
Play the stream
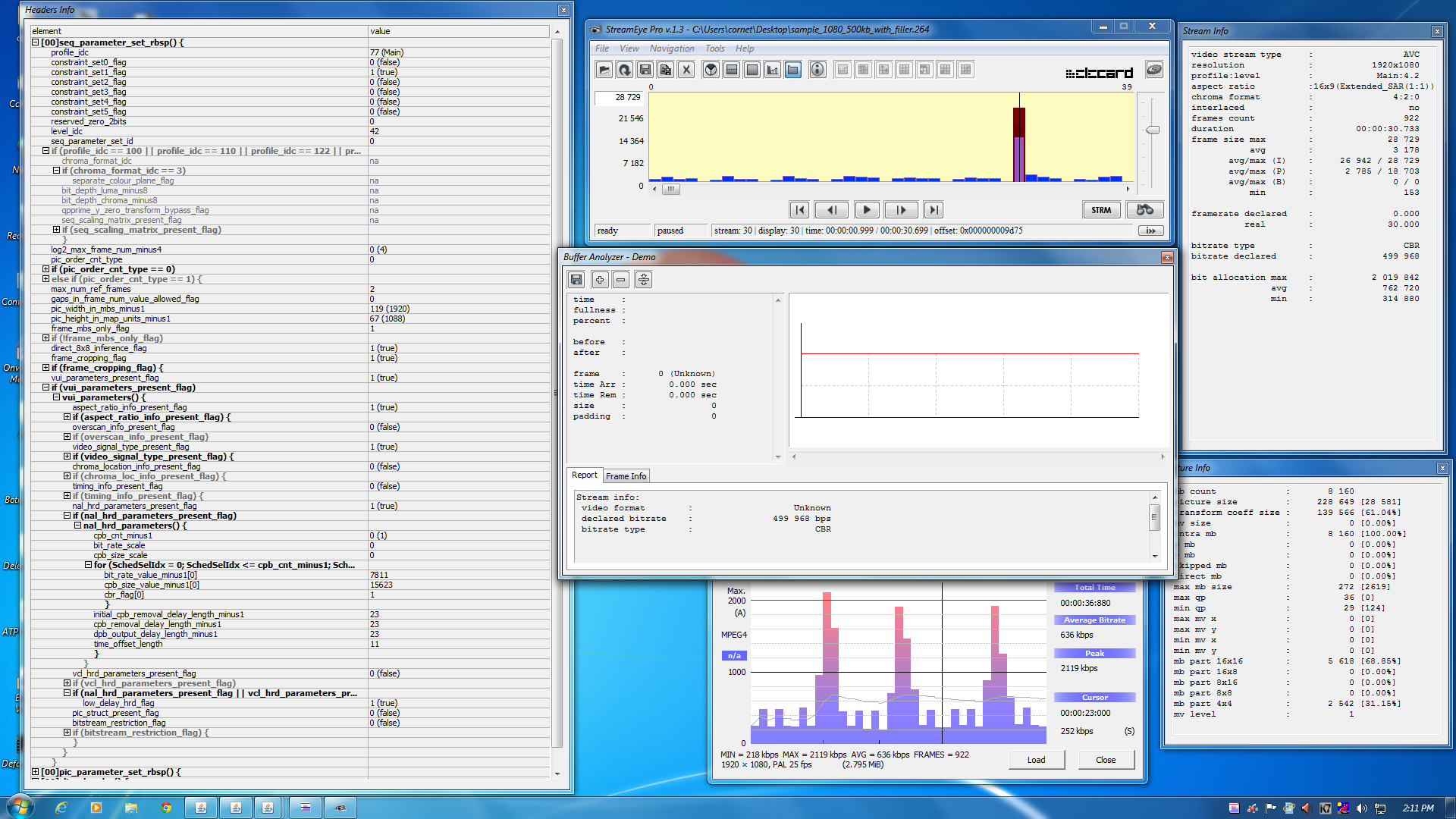tap(867, 210)
